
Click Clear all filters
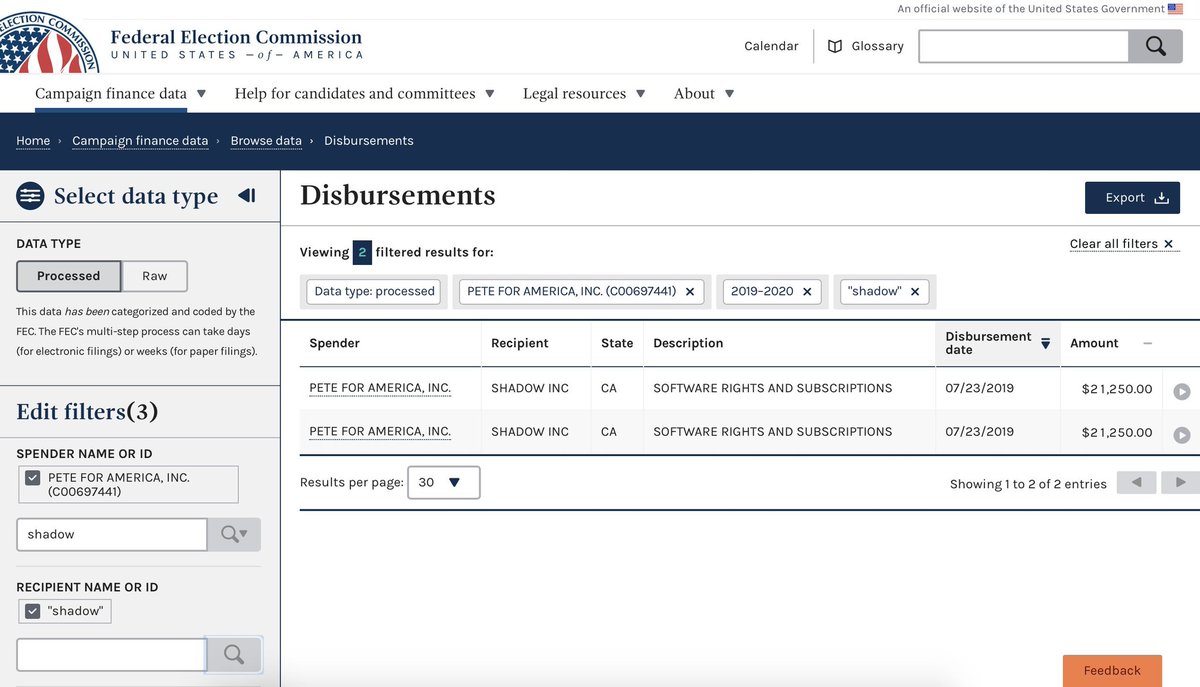pos(1124,244)
